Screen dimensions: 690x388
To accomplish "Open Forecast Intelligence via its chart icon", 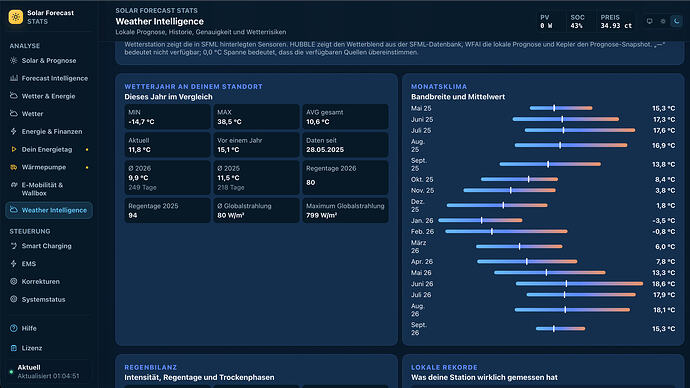I will click(x=14, y=78).
